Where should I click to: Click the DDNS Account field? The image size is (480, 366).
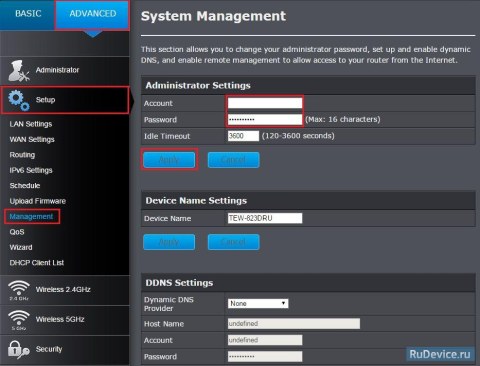265,340
